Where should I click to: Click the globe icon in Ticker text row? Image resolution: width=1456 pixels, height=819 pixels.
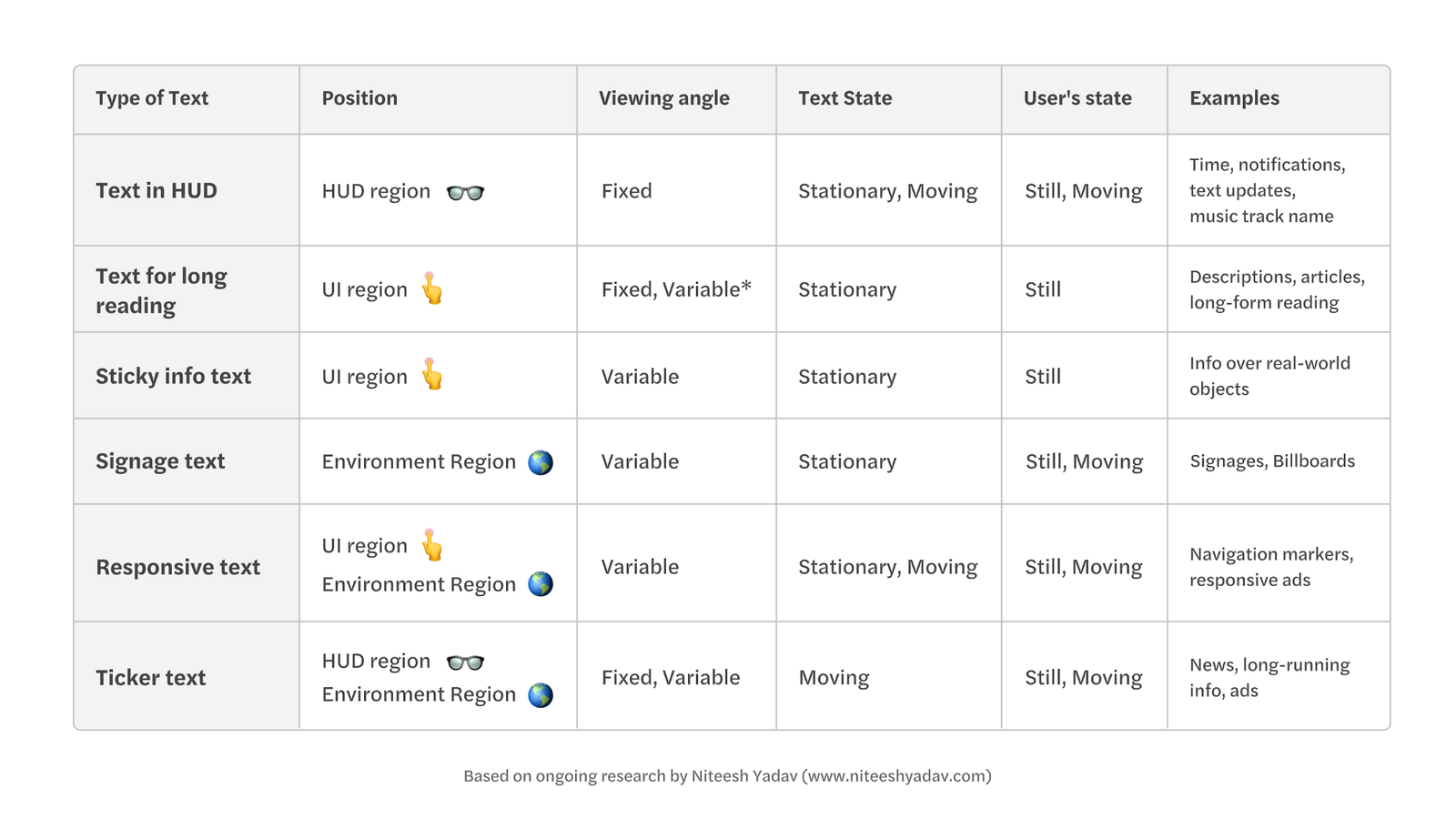coord(541,695)
